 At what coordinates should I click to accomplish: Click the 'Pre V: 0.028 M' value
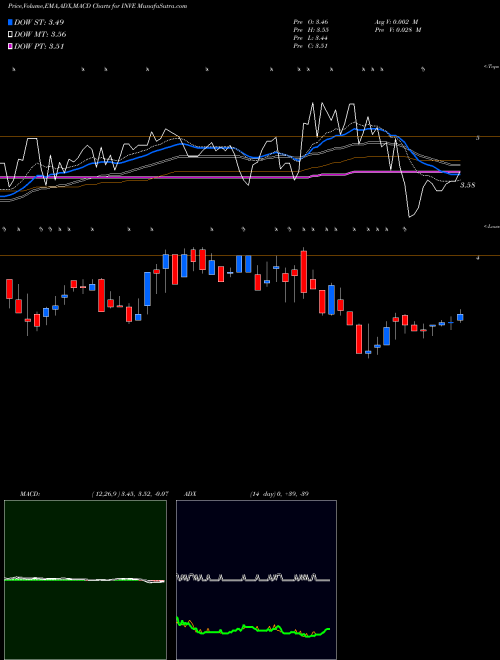pyautogui.click(x=398, y=30)
